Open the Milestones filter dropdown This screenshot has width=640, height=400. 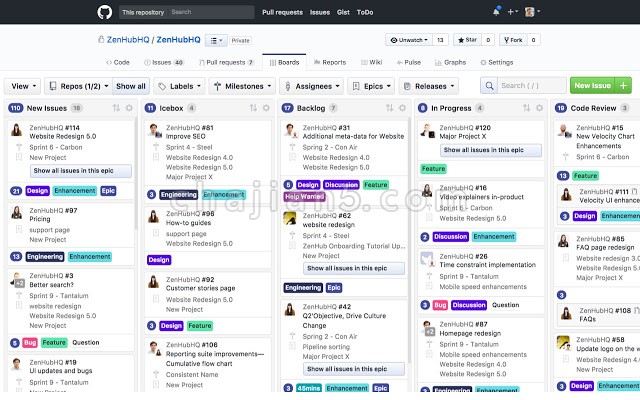click(242, 86)
